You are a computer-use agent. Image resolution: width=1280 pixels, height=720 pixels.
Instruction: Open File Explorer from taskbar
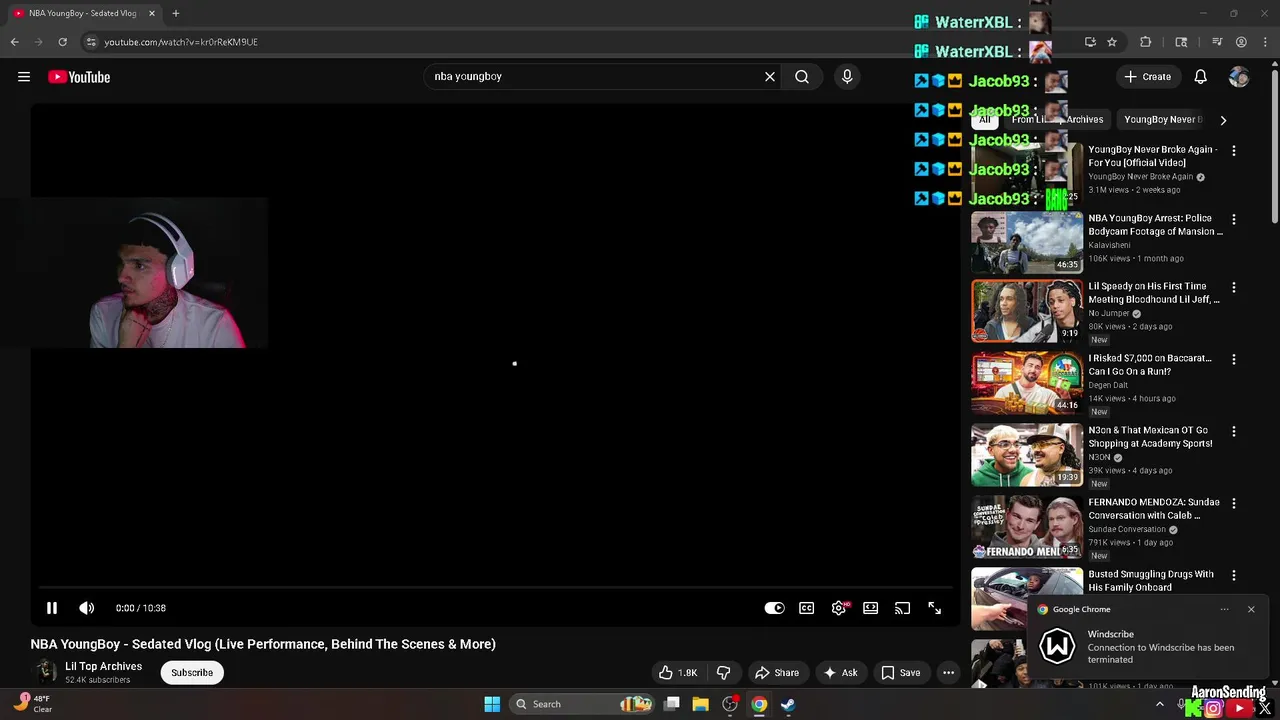click(x=701, y=704)
